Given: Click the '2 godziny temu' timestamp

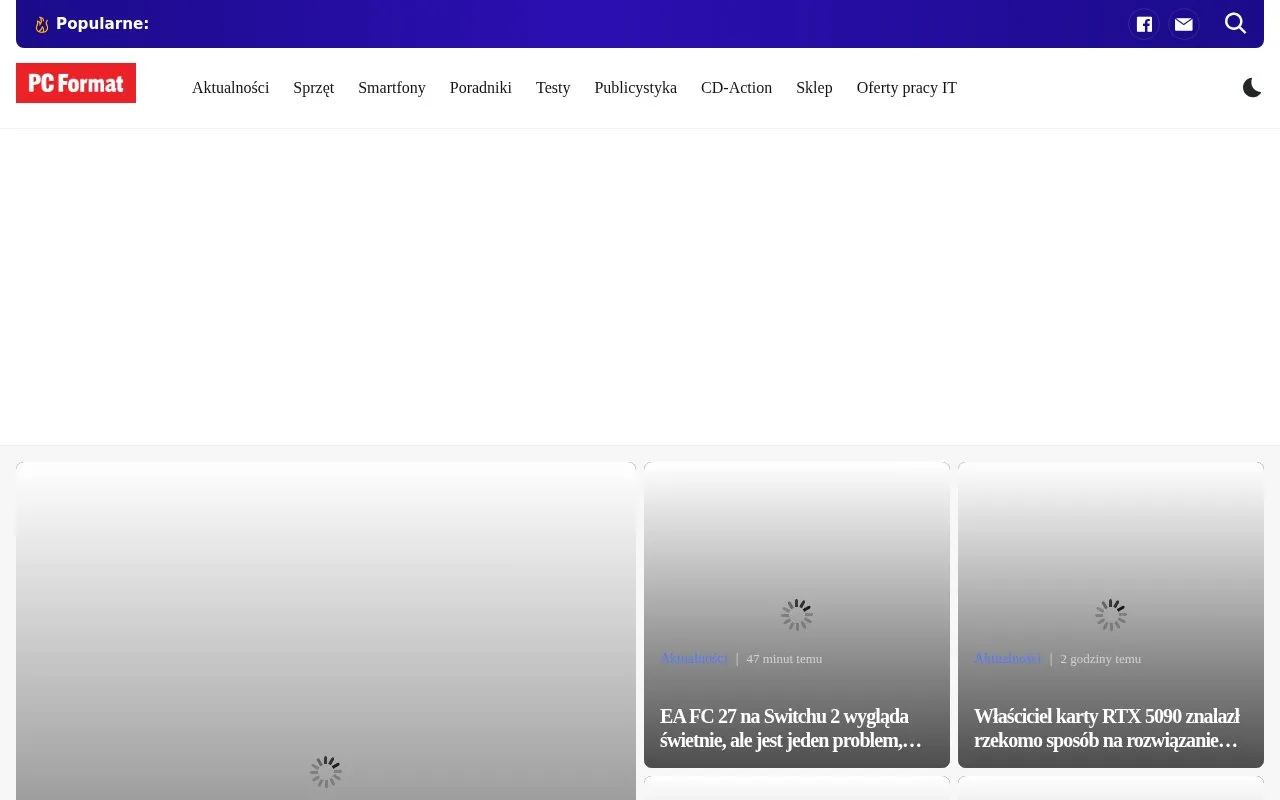Looking at the screenshot, I should (x=1100, y=659).
